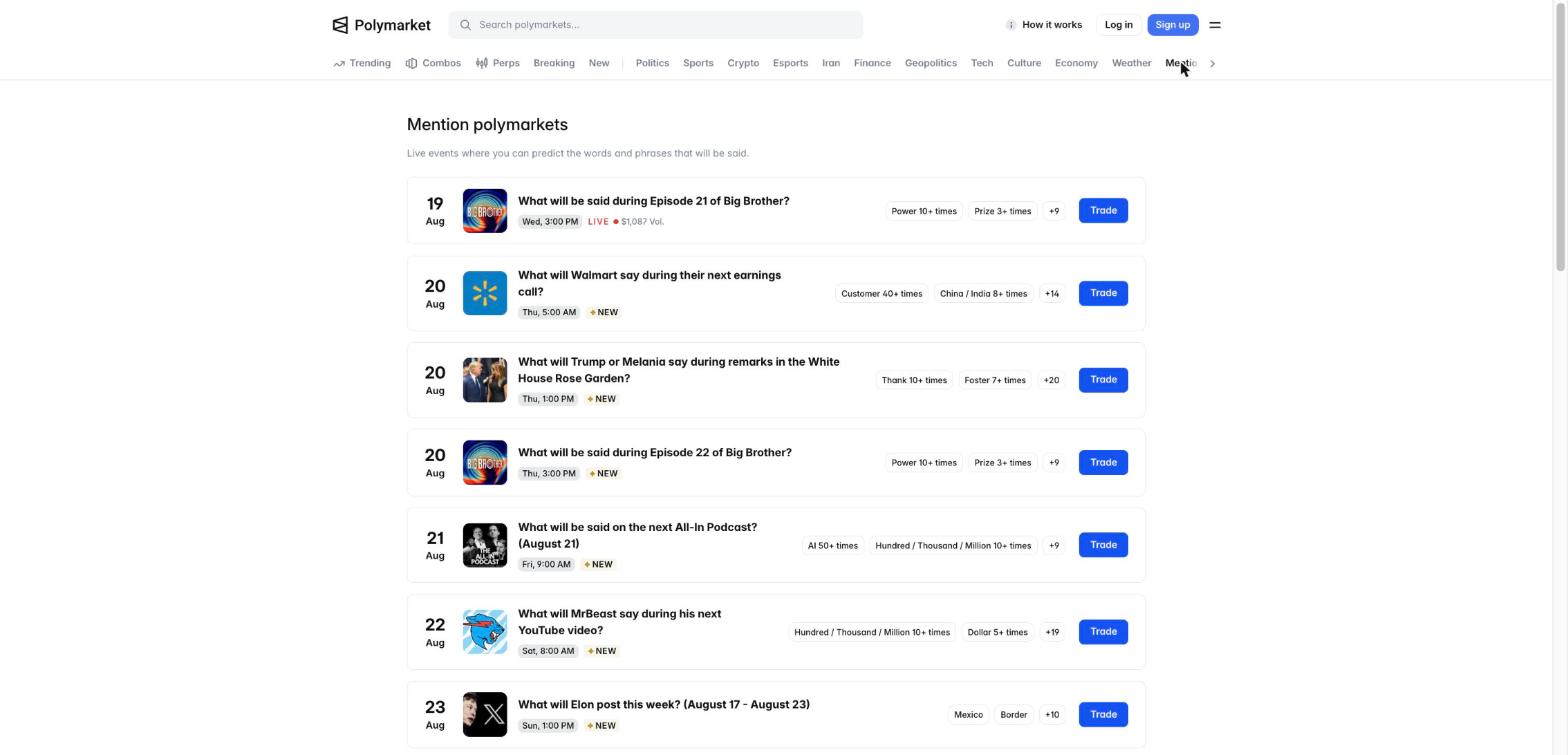Open Elon post this week market title
Viewport: 1568px width, 755px height.
point(664,705)
